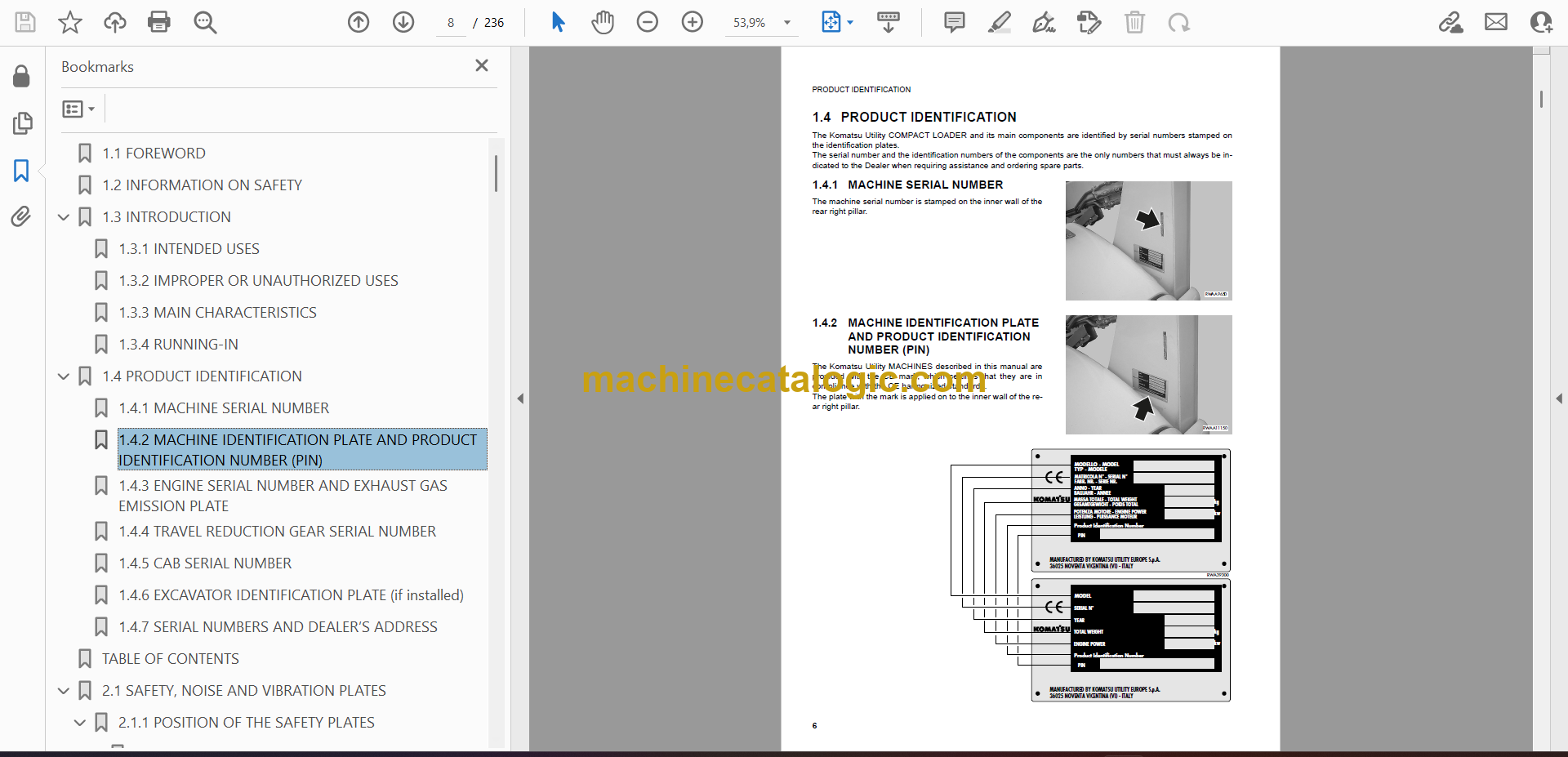
Task: Select 2.1.1 POSITION OF THE SAFETY PLATES bookmark
Action: point(246,723)
